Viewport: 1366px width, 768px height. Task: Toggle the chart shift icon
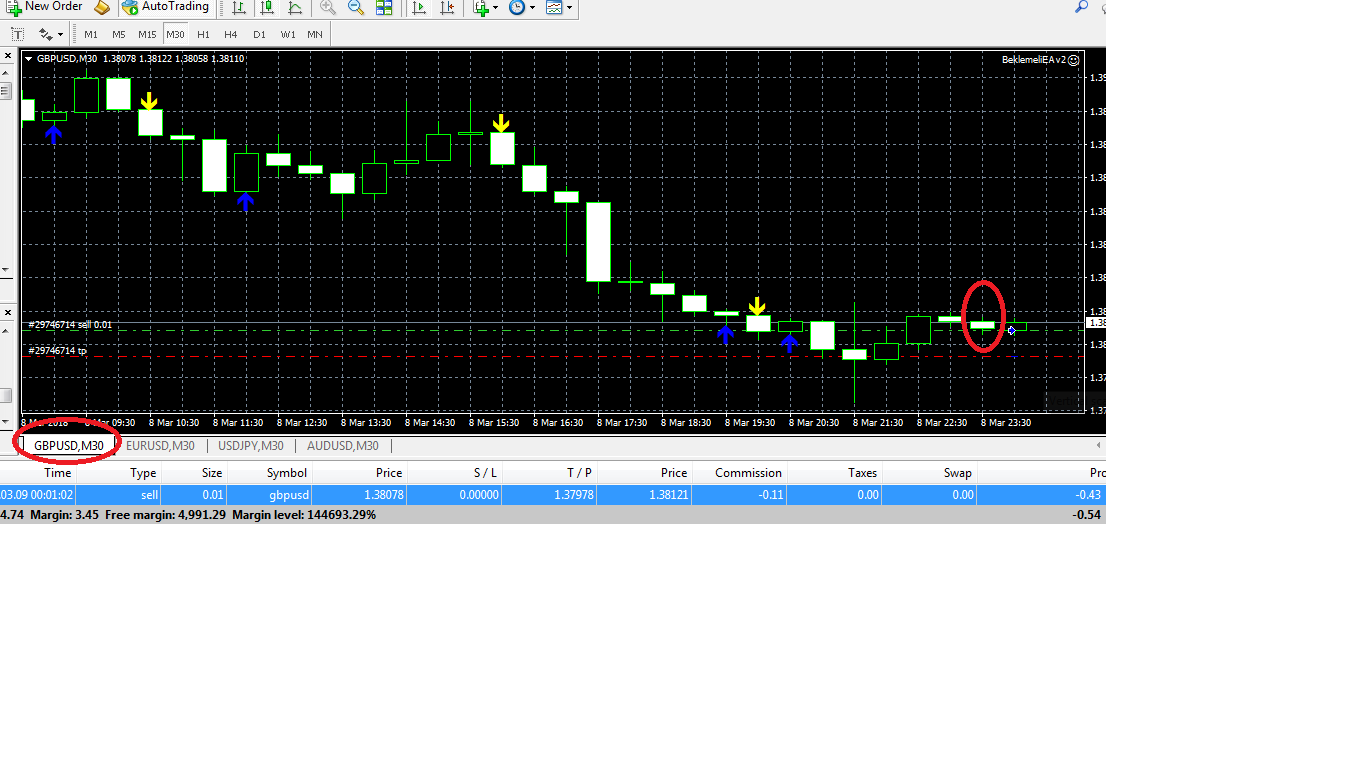click(447, 8)
